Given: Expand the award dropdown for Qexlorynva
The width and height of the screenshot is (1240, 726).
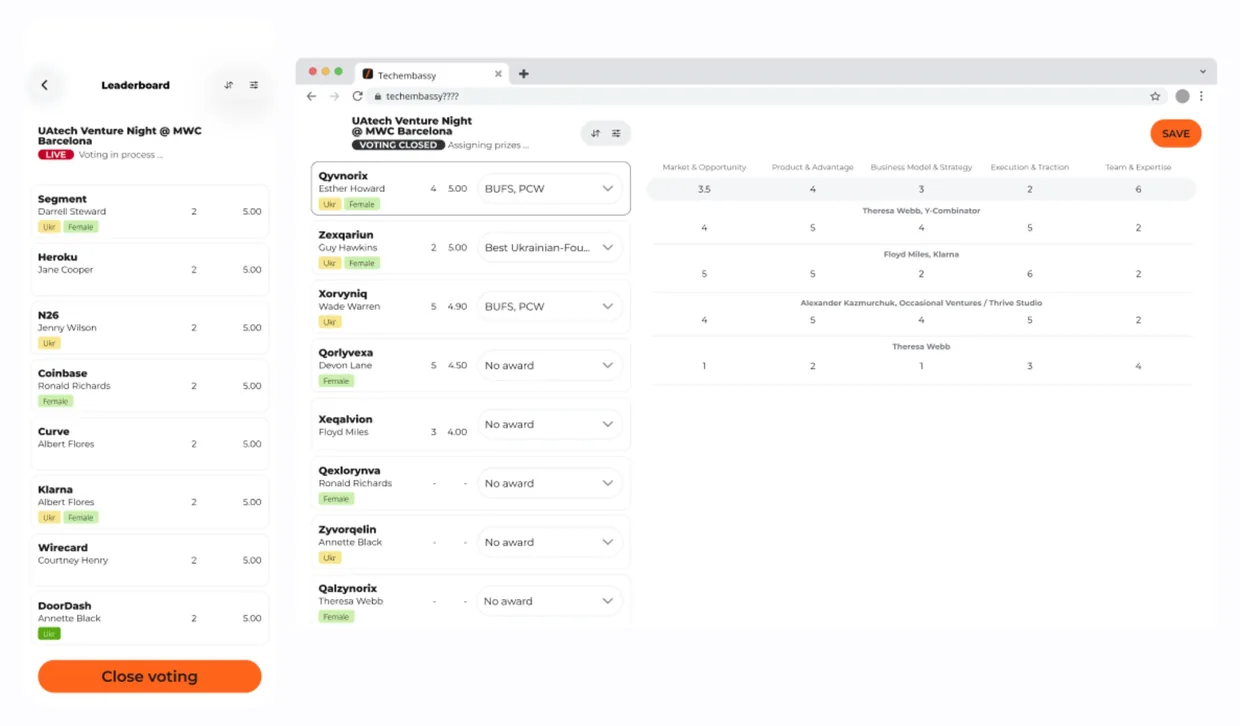Looking at the screenshot, I should click(x=549, y=483).
